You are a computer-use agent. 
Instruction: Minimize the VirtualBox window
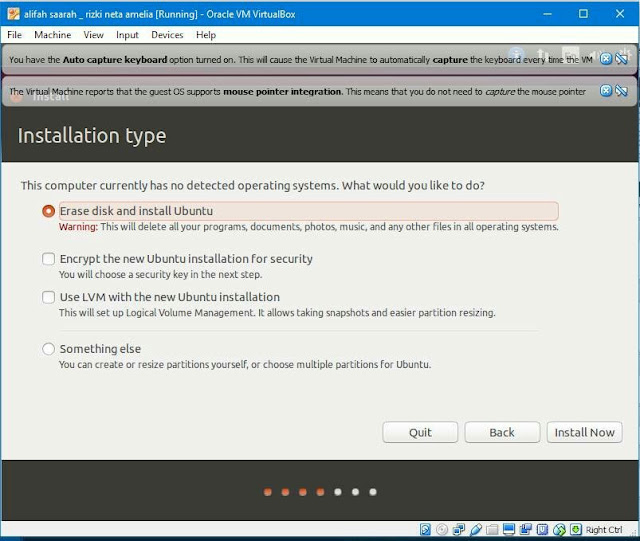[x=547, y=14]
